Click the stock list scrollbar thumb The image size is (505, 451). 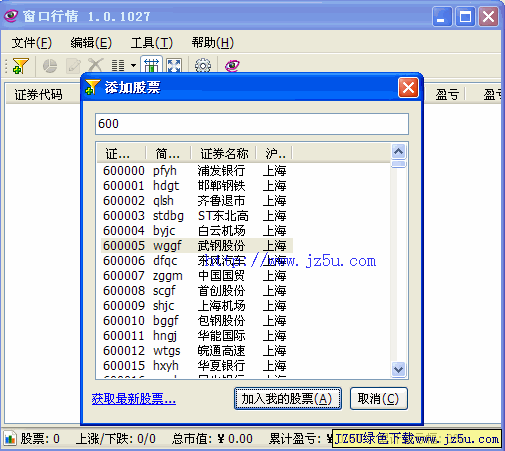click(x=398, y=164)
